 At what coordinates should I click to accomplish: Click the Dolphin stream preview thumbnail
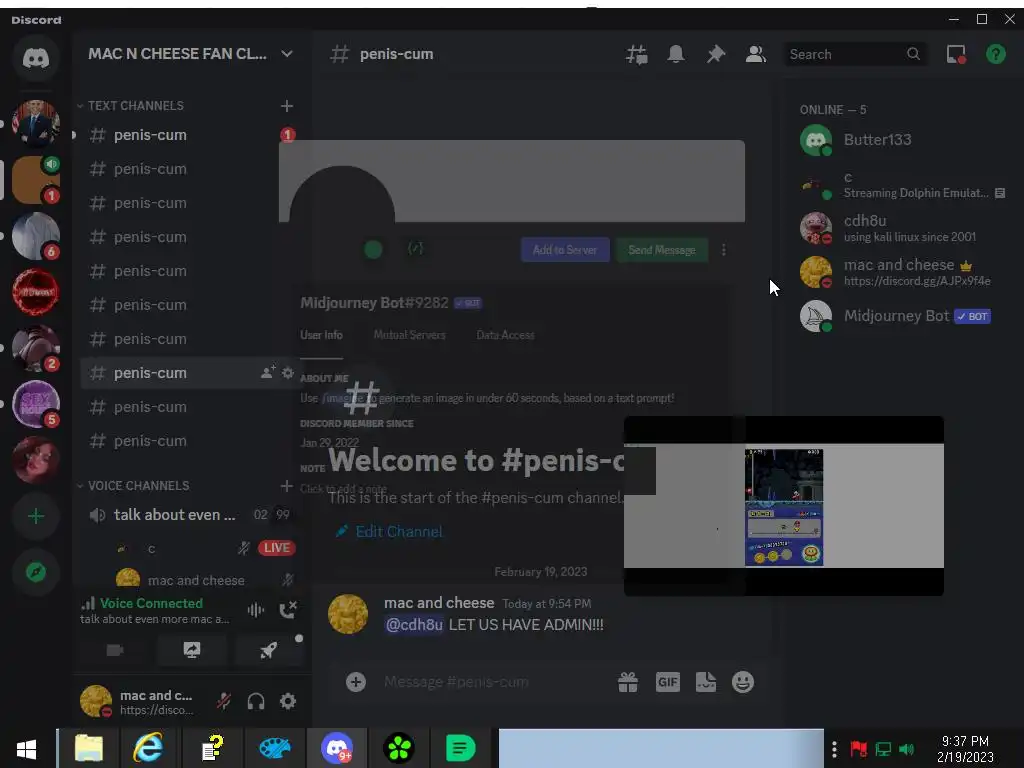click(x=784, y=506)
